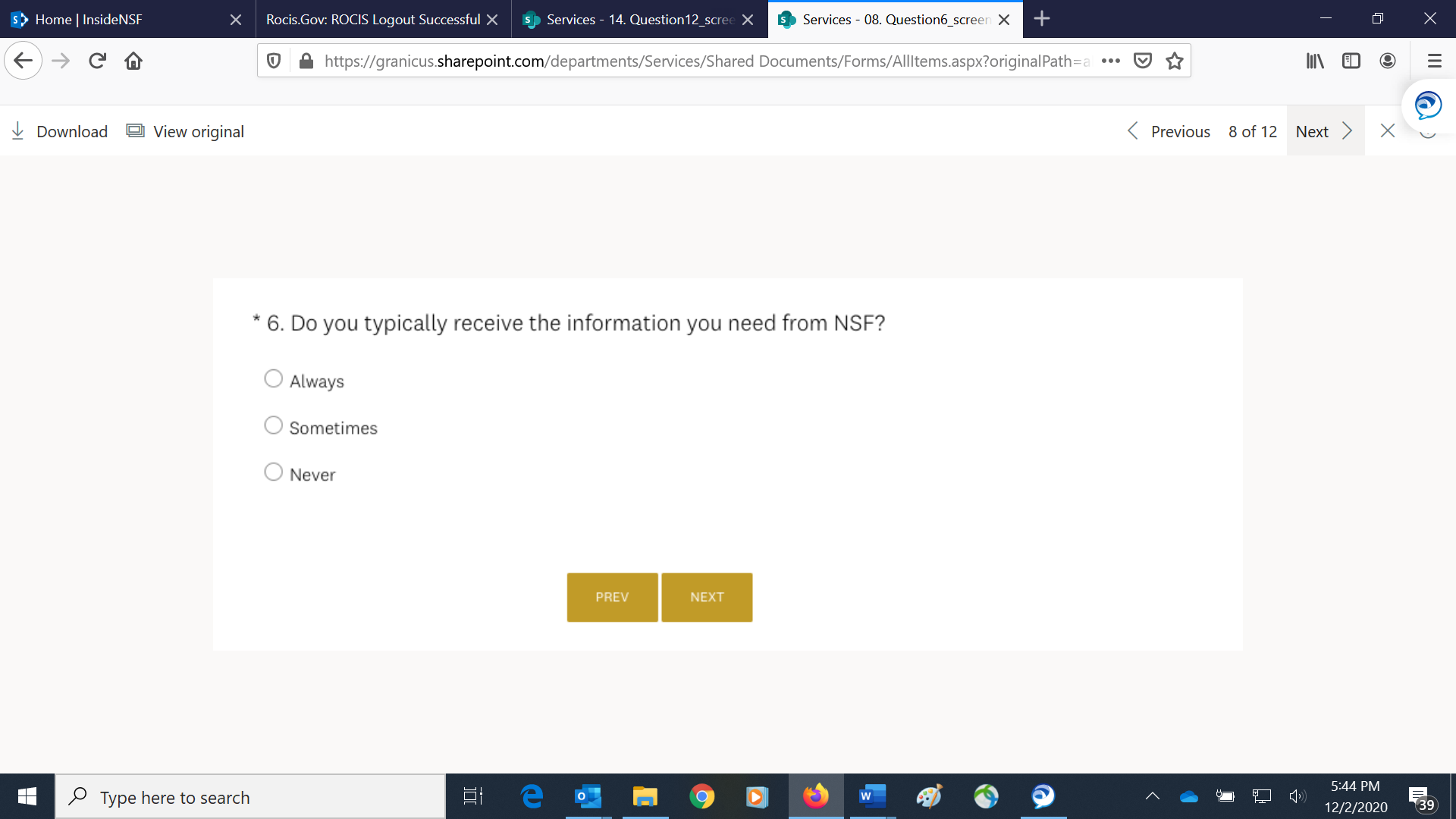Bookmark this page with star icon
1456x819 pixels.
(x=1175, y=61)
